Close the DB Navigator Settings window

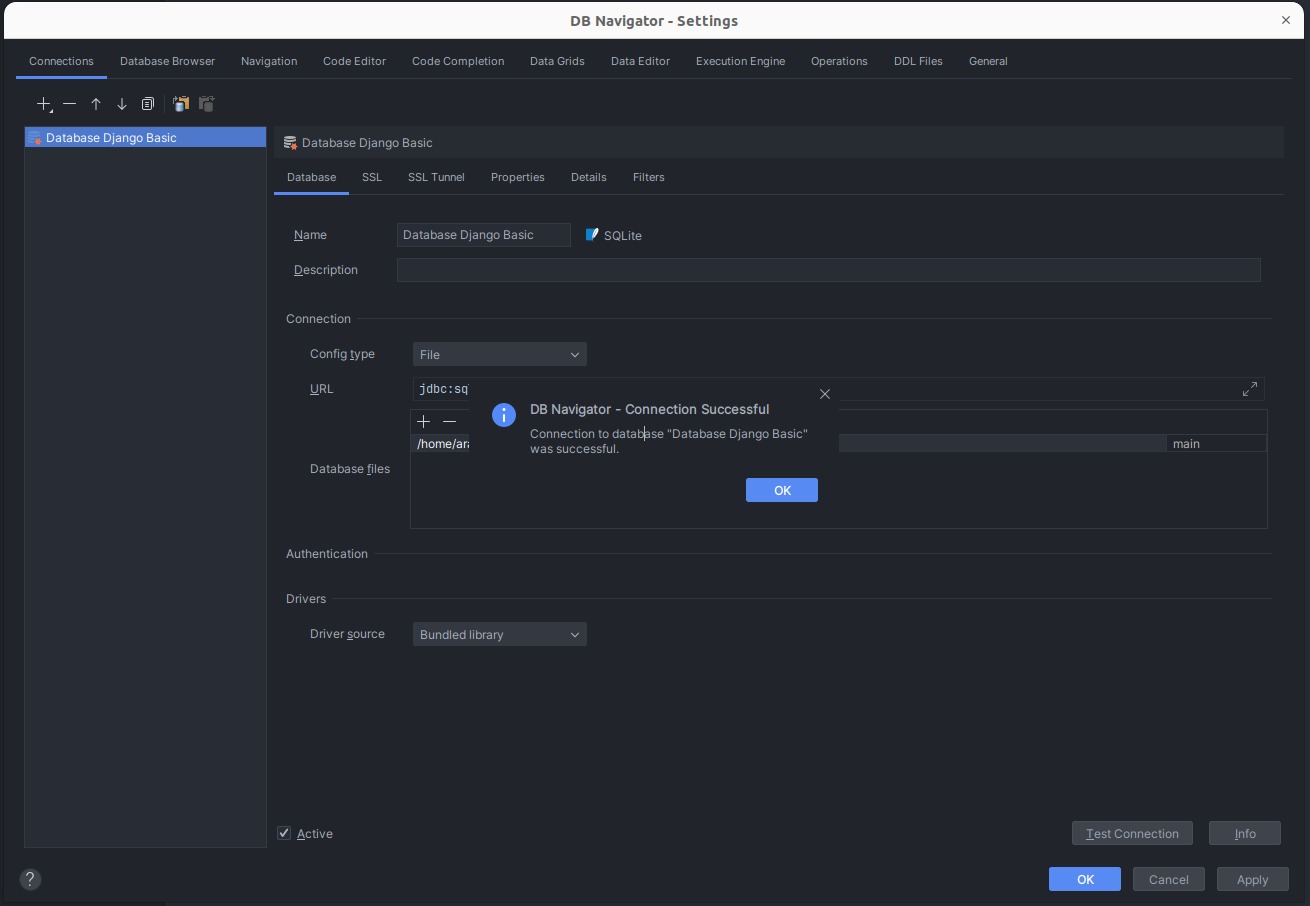pyautogui.click(x=1286, y=20)
